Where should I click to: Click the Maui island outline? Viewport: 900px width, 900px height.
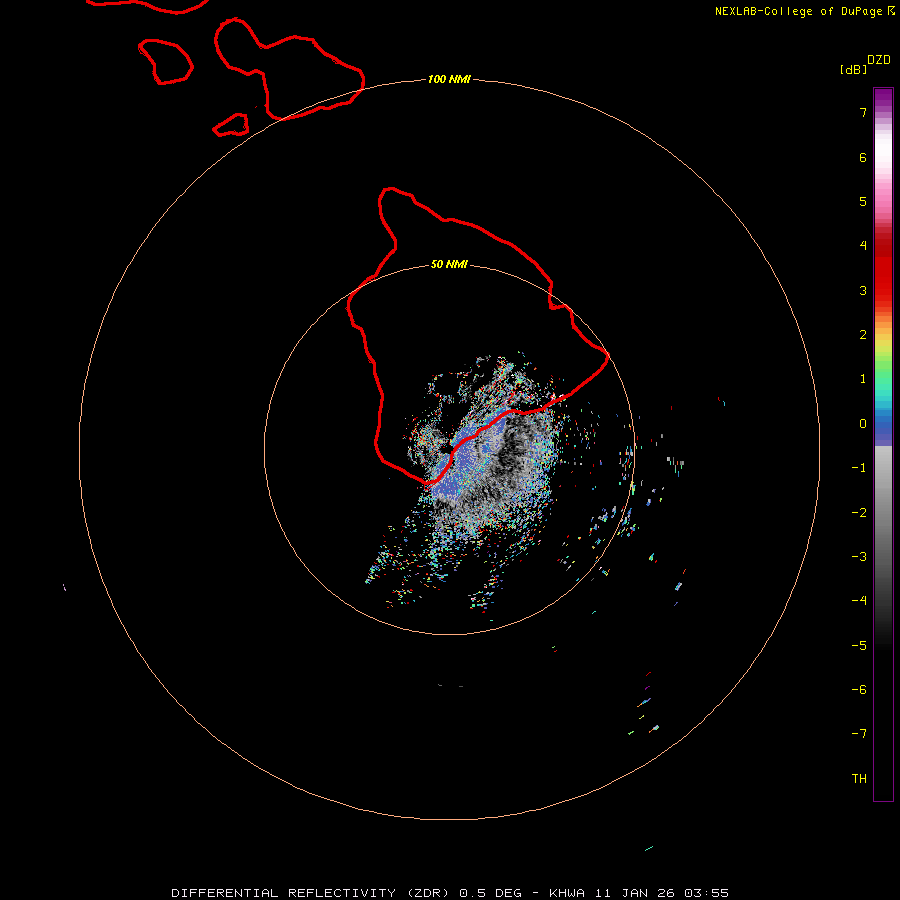tap(289, 69)
